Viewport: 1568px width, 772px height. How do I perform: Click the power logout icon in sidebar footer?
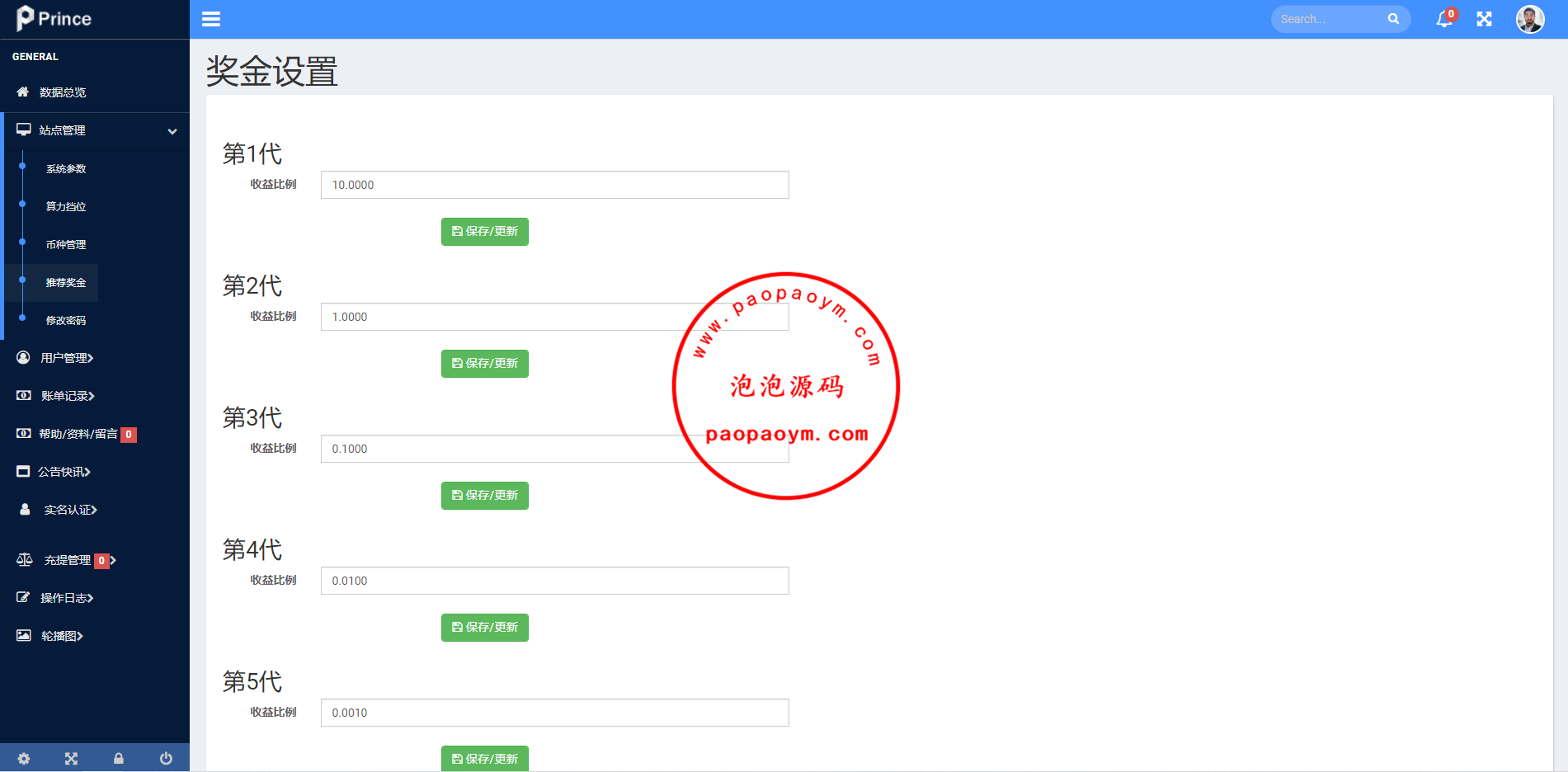click(x=166, y=758)
